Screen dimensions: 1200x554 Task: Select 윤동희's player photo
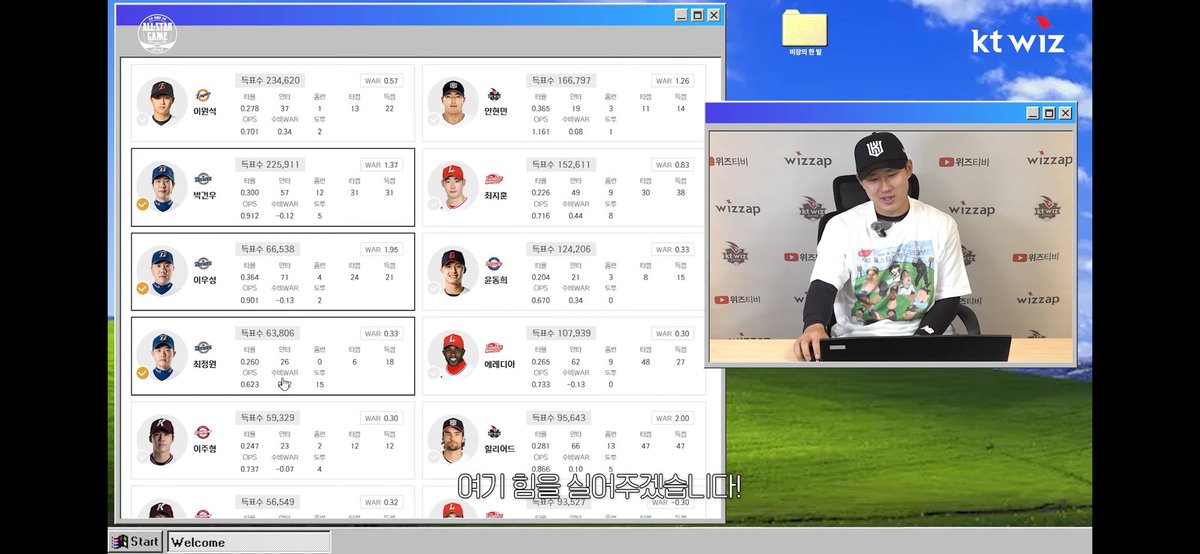pyautogui.click(x=453, y=270)
